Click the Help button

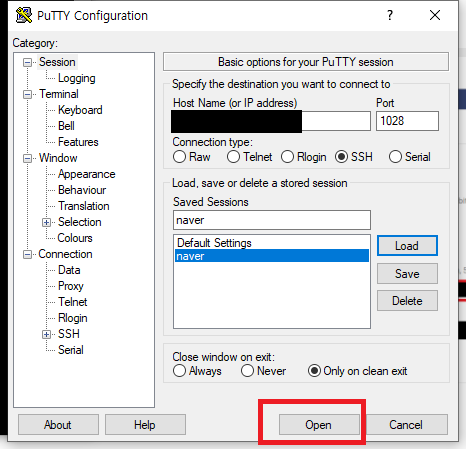coord(145,425)
